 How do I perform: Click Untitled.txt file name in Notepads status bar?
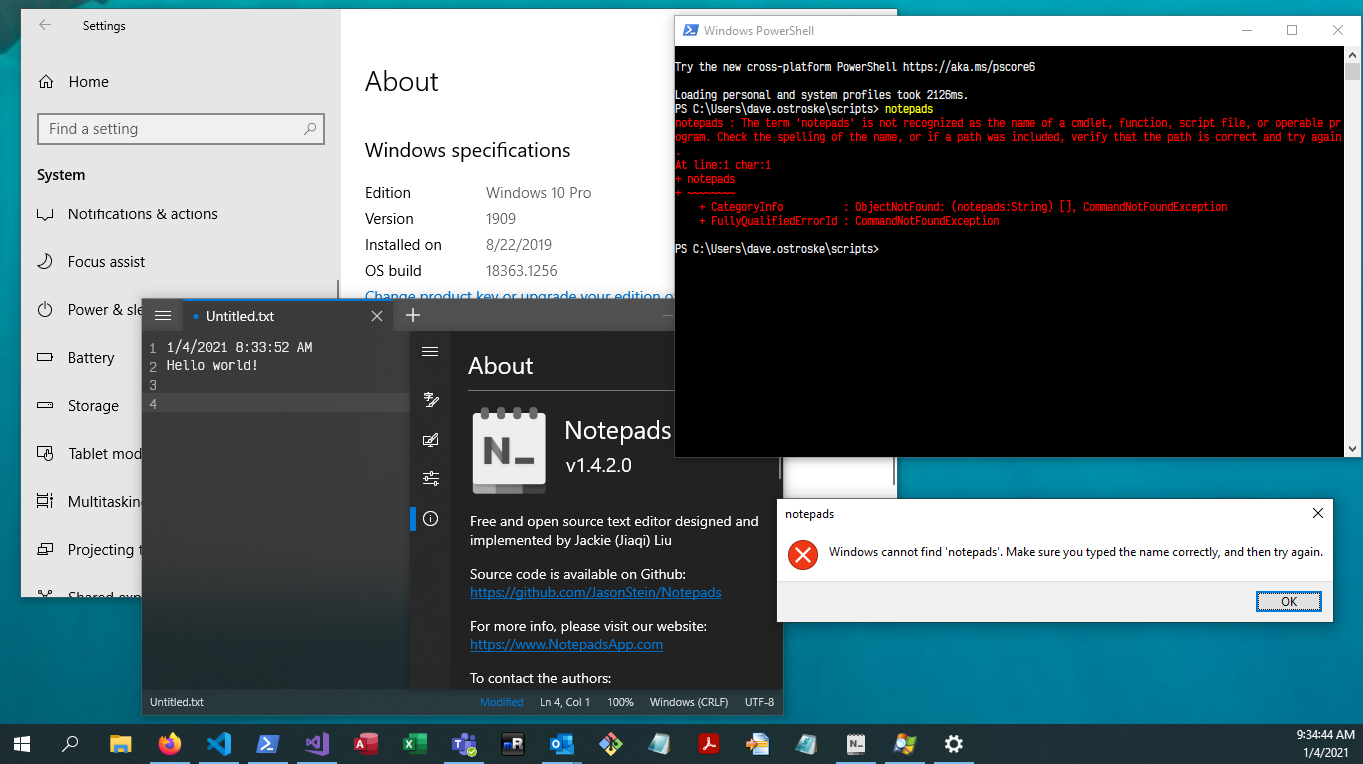pos(177,702)
